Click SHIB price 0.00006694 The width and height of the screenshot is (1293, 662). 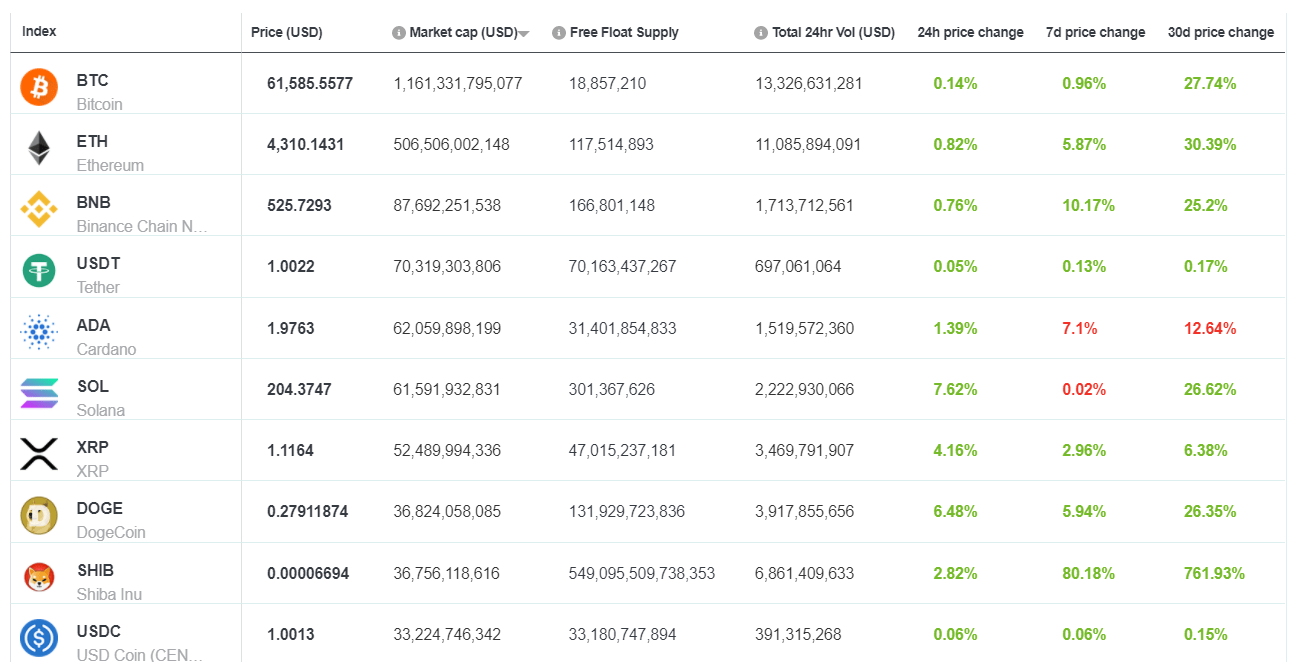pyautogui.click(x=308, y=573)
